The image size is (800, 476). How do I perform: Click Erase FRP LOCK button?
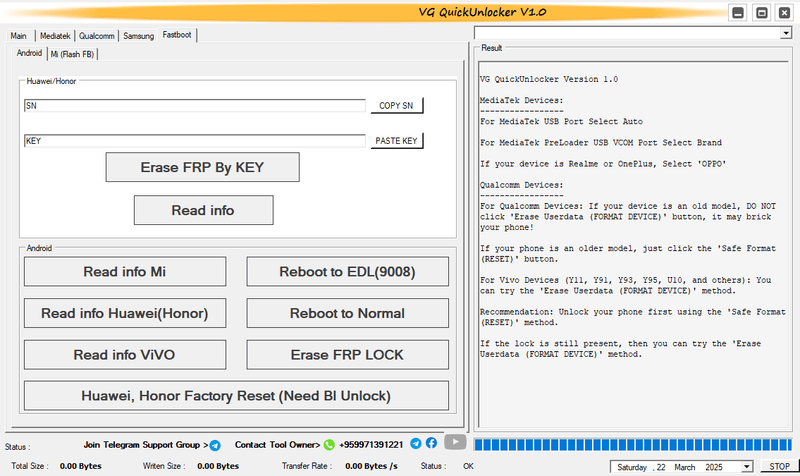click(347, 355)
